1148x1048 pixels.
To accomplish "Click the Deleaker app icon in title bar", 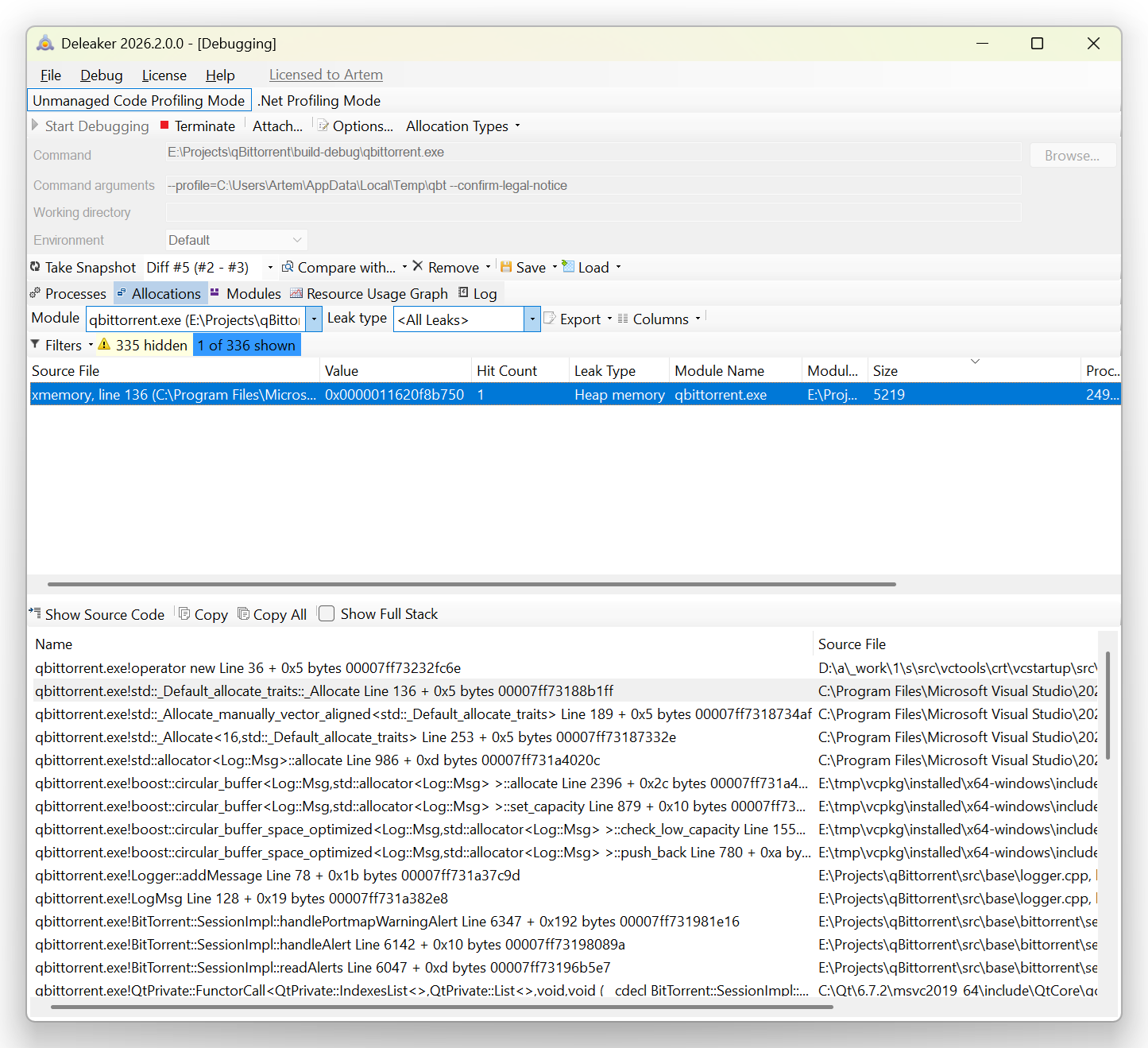I will (45, 43).
